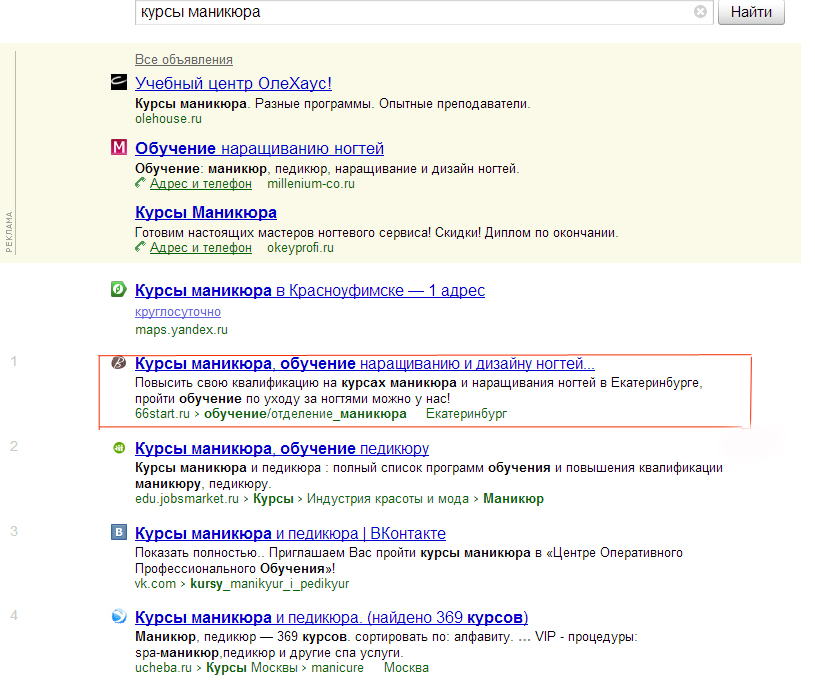This screenshot has width=815, height=685.
Task: Open the result mentioning найдено 369 курсов
Action: (x=331, y=617)
